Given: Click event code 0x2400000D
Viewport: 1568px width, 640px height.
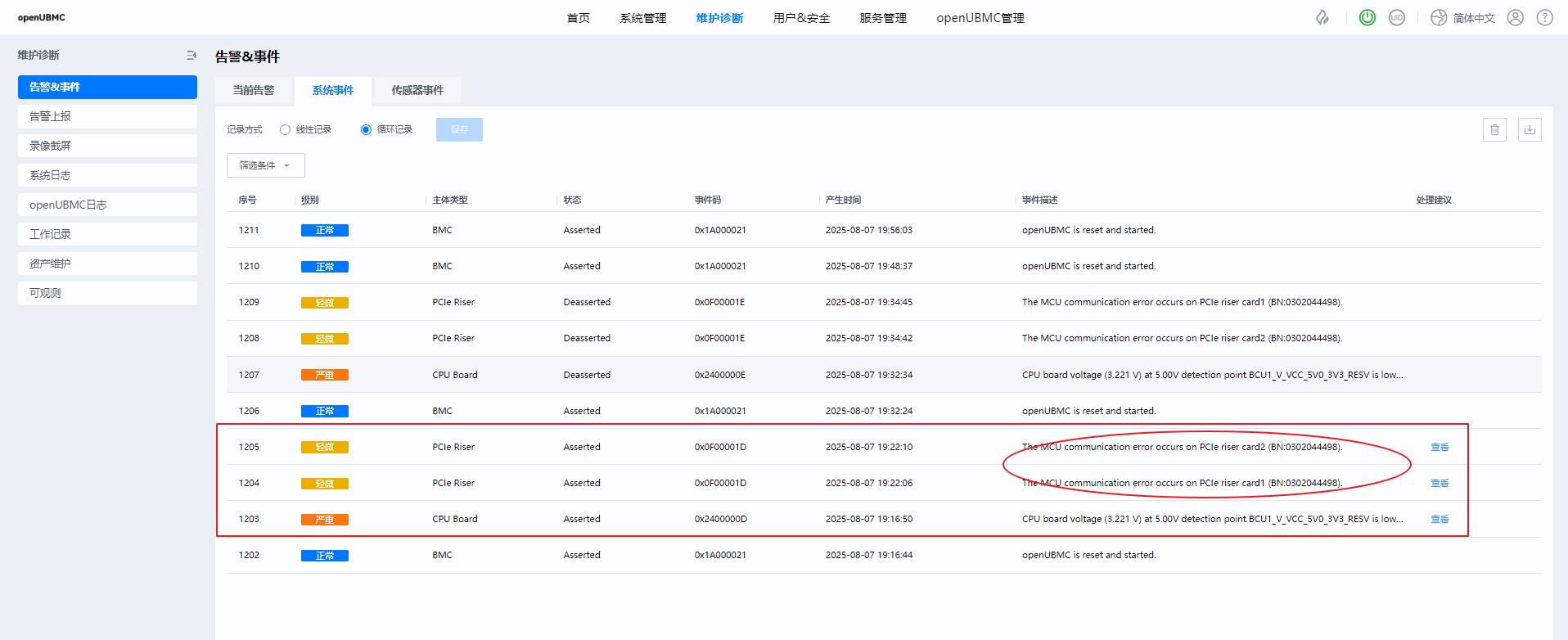Looking at the screenshot, I should 721,519.
